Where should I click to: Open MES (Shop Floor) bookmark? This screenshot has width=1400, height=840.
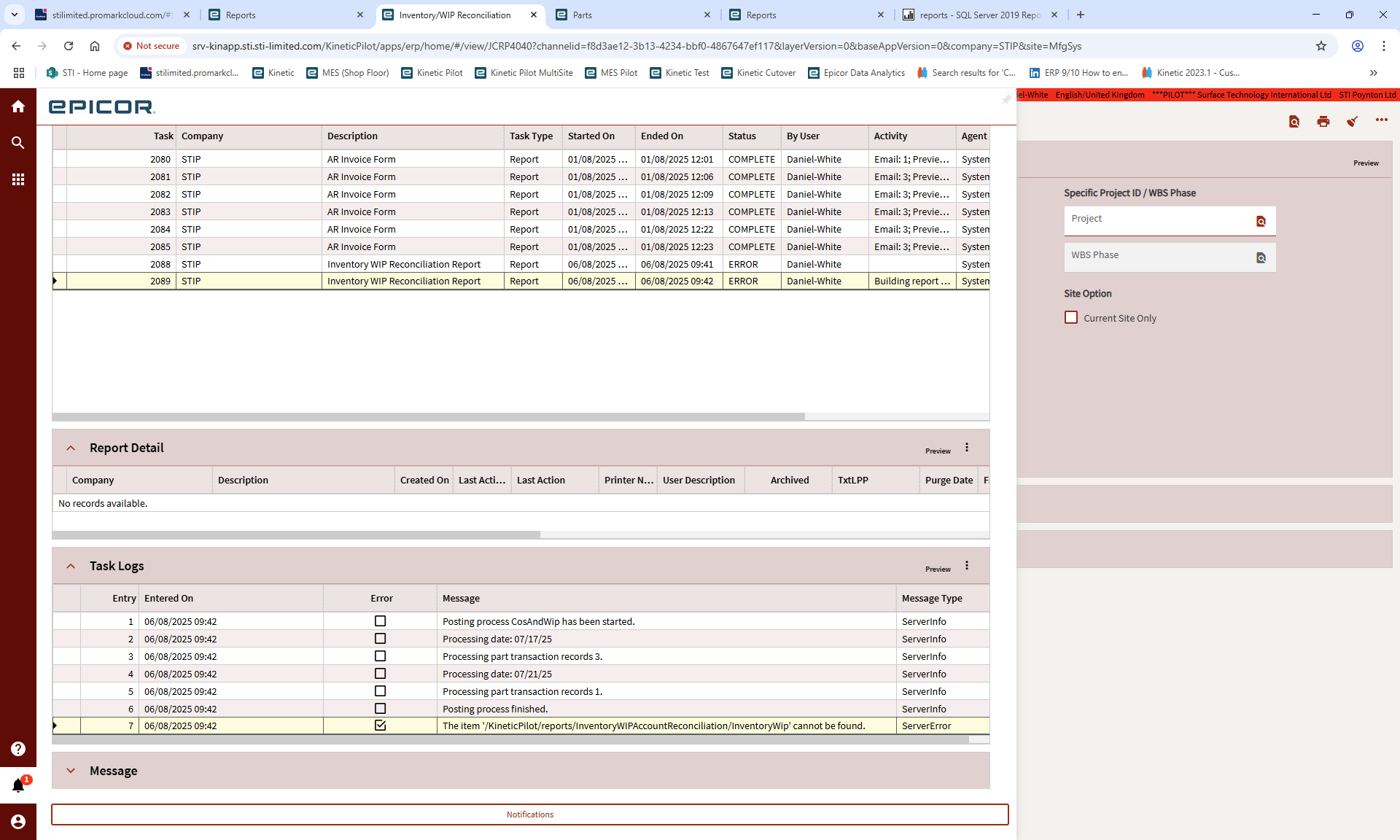(348, 73)
